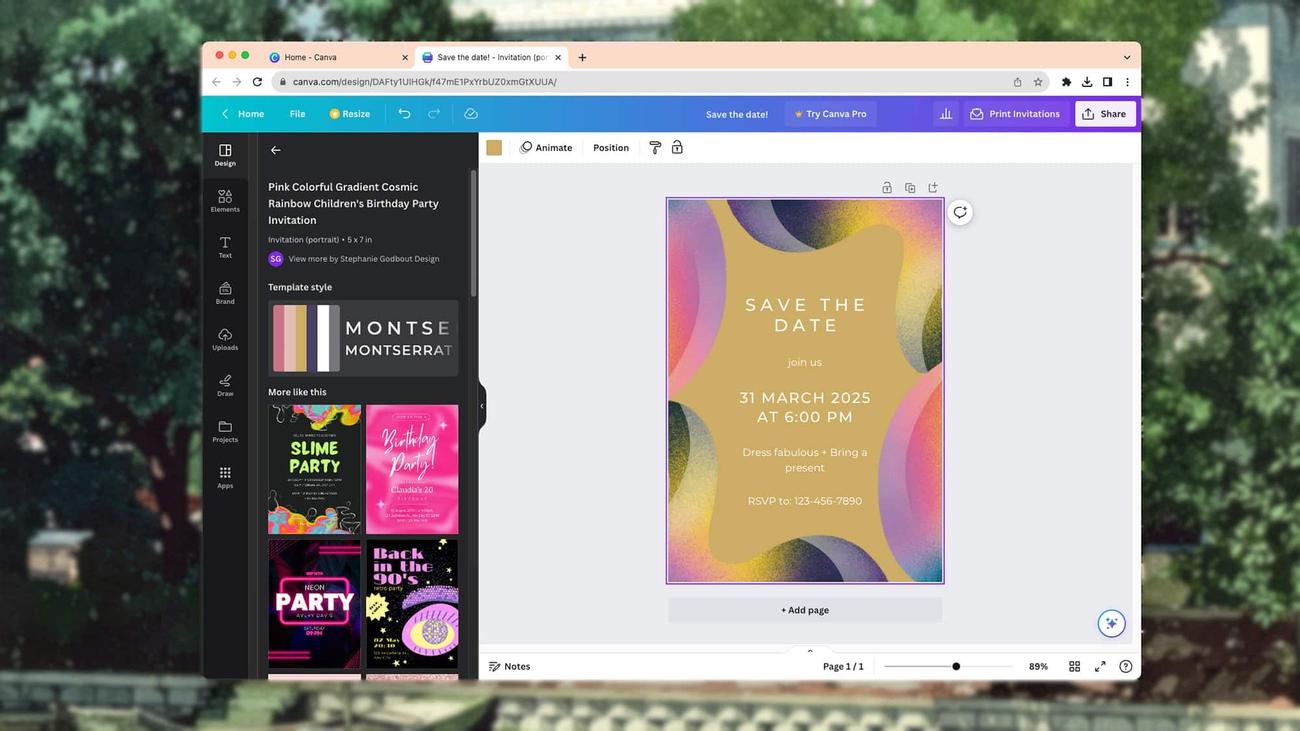The height and width of the screenshot is (731, 1300).
Task: Open the zoom percentage dropdown
Action: [1039, 665]
